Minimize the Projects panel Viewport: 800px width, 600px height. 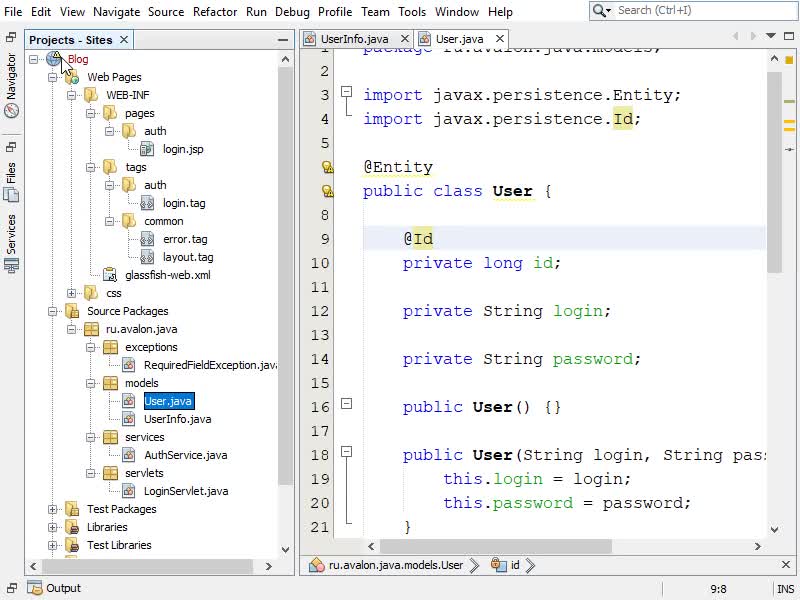tap(283, 40)
